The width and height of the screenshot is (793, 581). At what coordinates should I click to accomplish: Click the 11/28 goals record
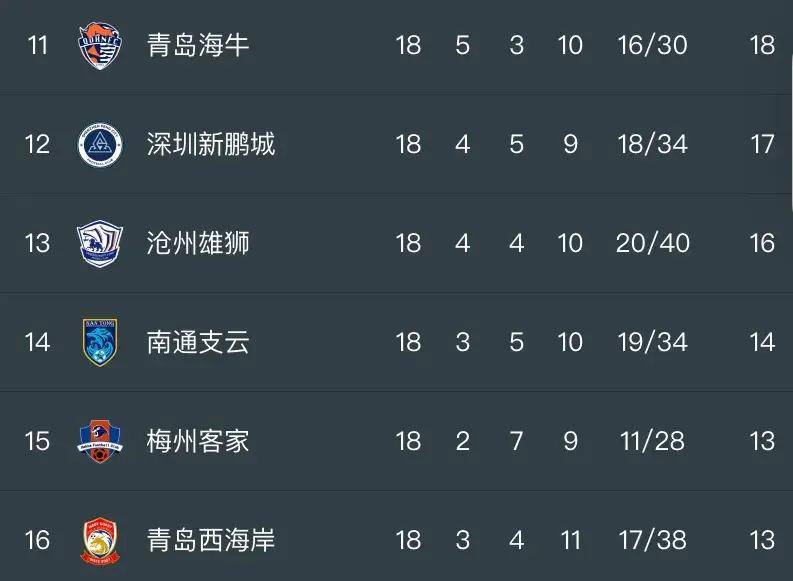(653, 441)
